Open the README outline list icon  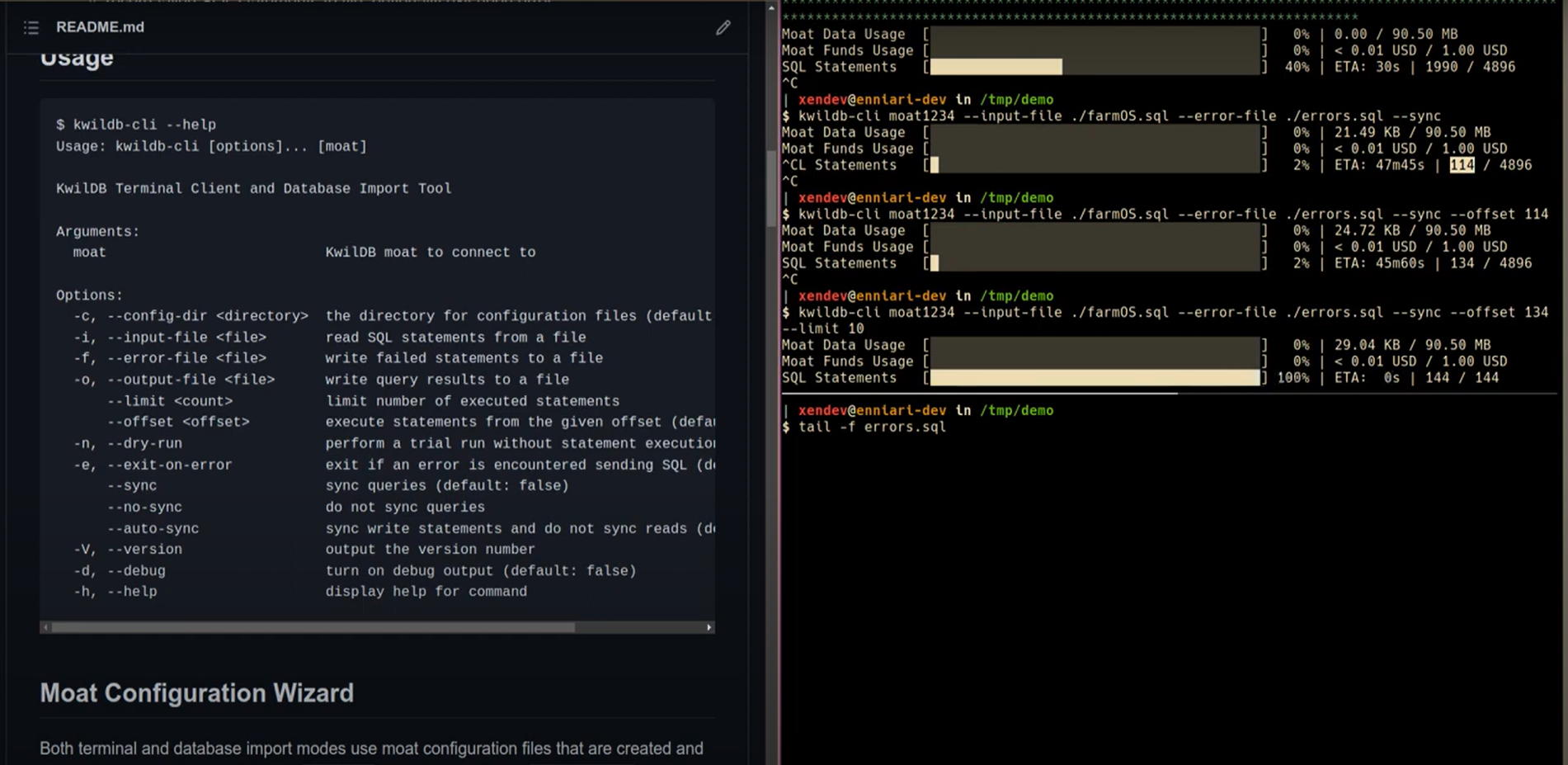pyautogui.click(x=31, y=28)
